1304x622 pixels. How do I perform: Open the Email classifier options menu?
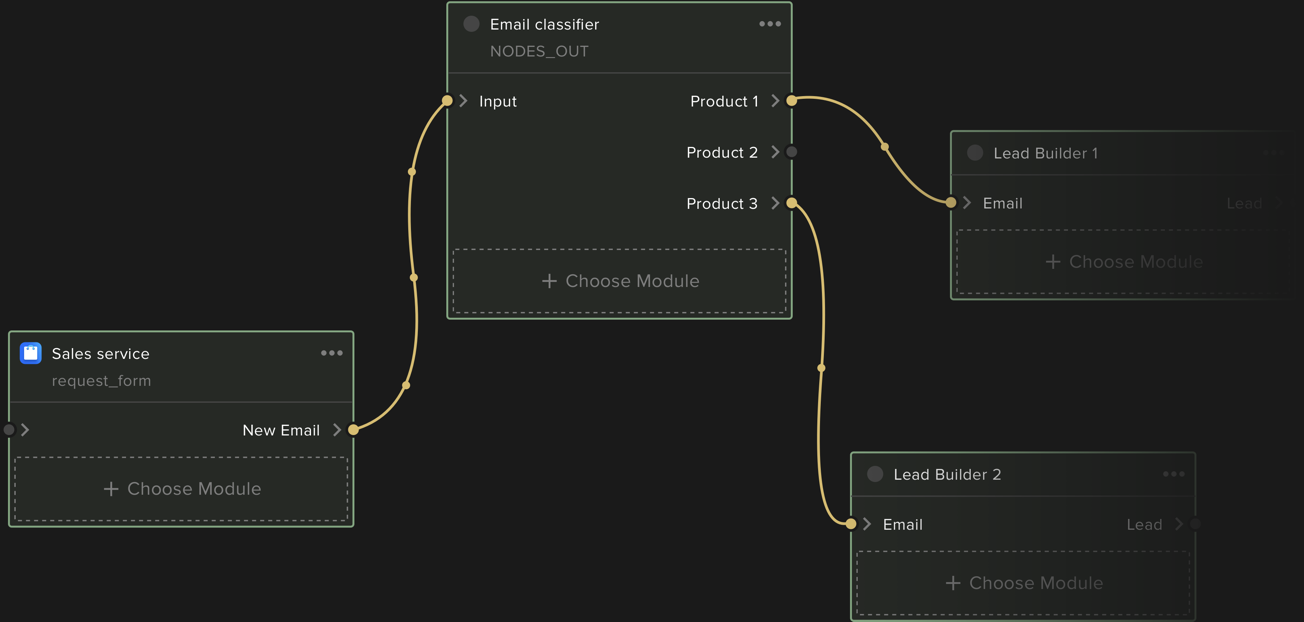coord(769,24)
